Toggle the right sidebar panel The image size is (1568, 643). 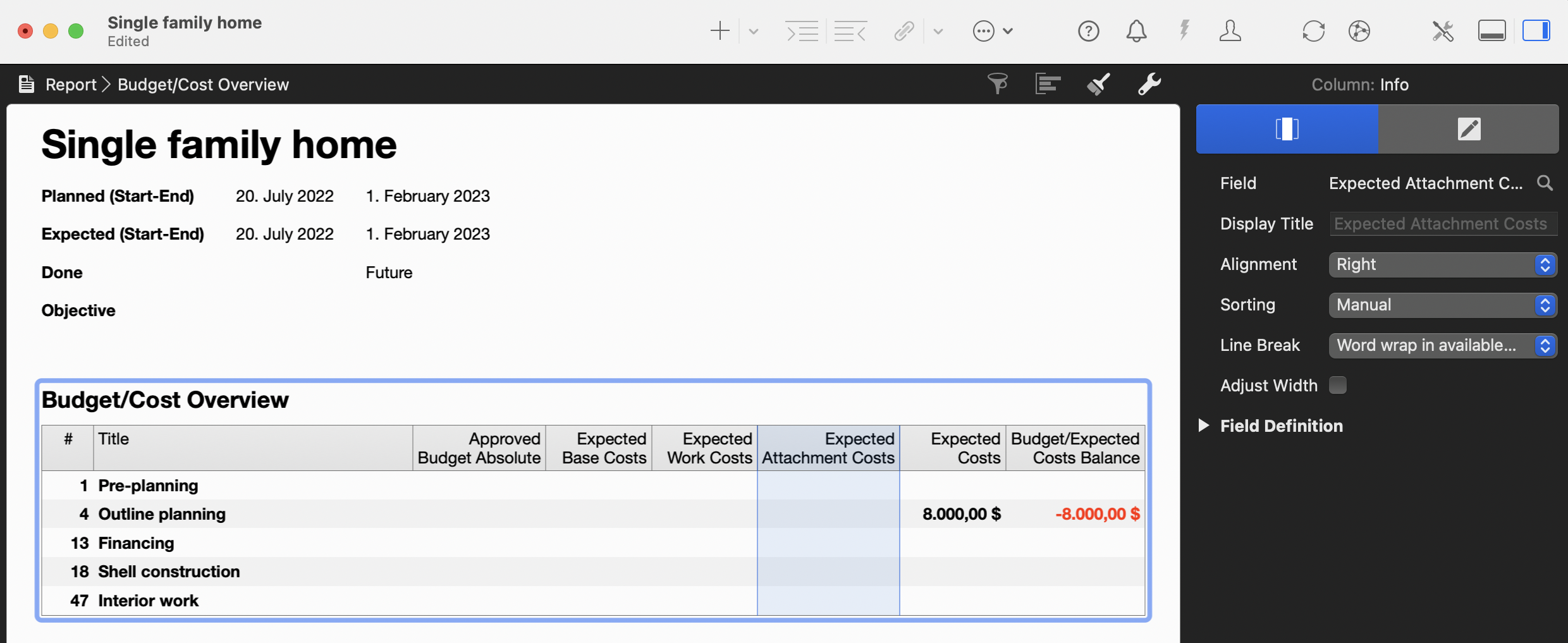point(1536,31)
